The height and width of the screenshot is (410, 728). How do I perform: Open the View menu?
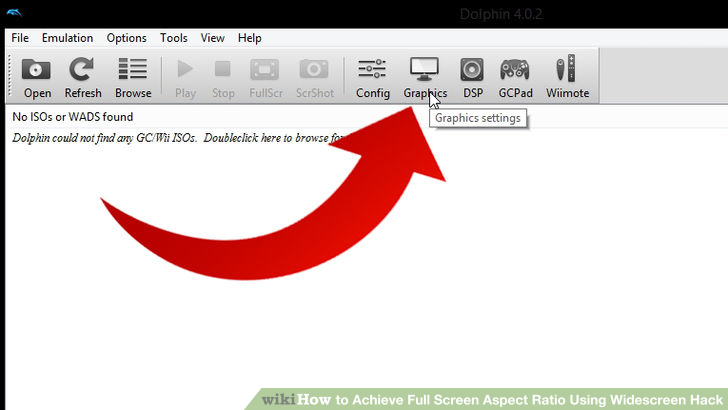(213, 38)
